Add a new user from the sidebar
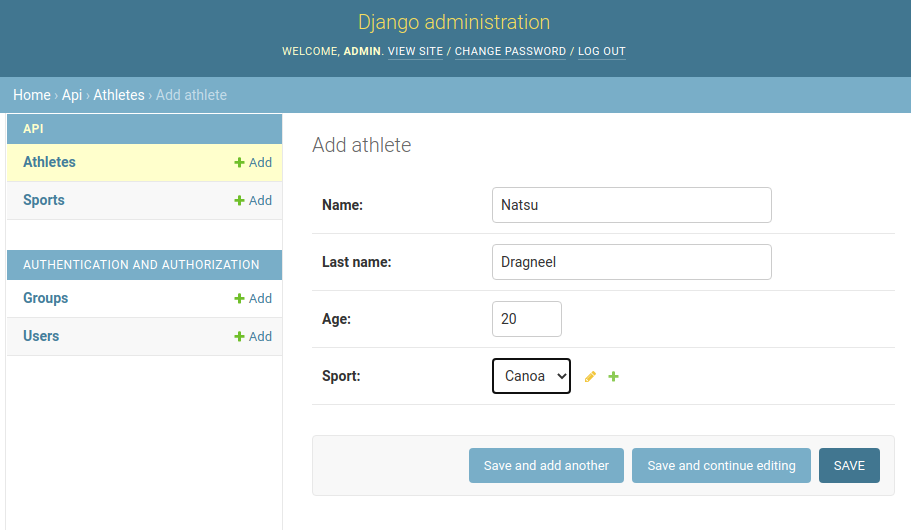The height and width of the screenshot is (530, 911). (x=253, y=336)
